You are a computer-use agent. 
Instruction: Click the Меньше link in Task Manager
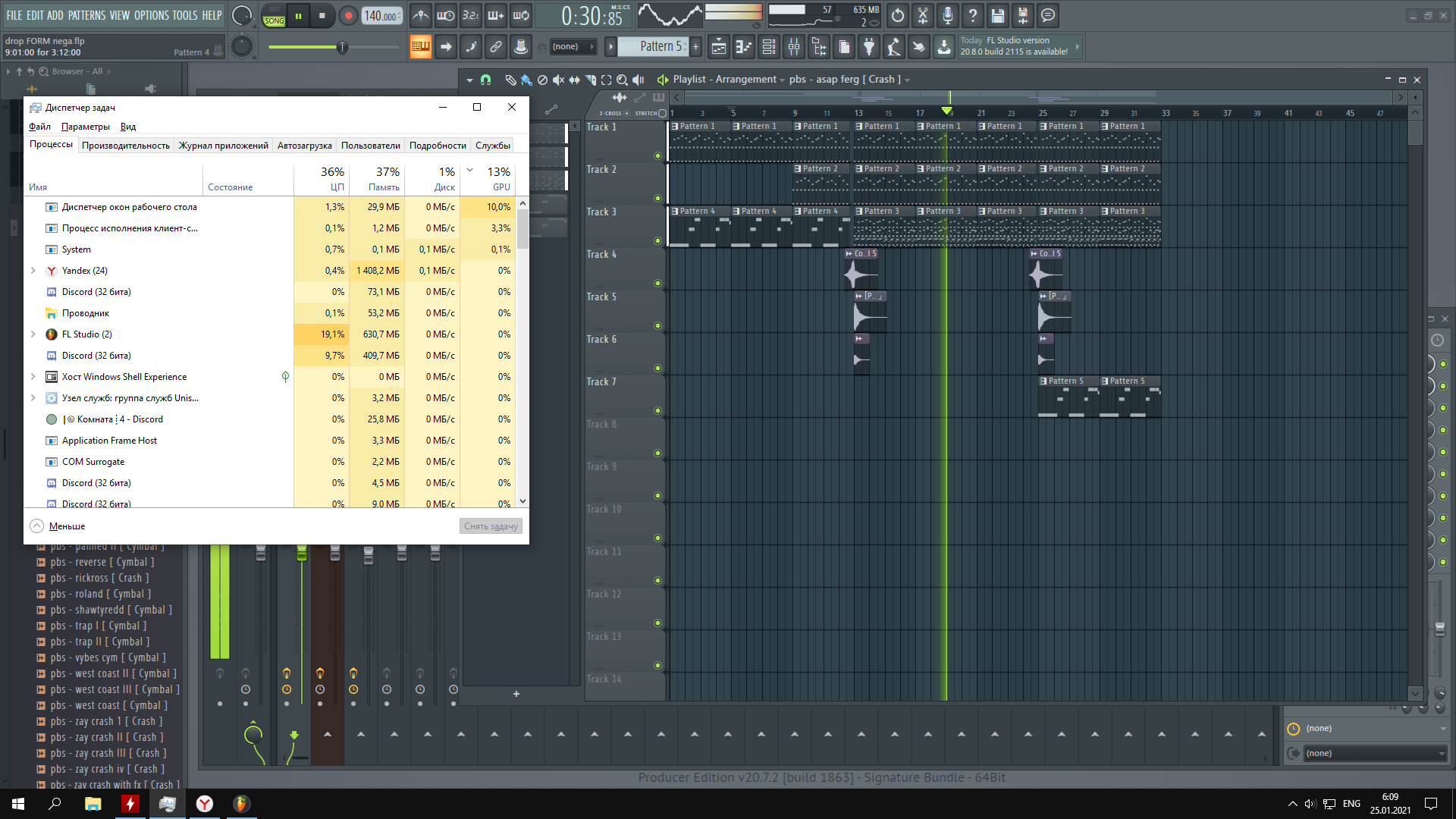click(67, 526)
